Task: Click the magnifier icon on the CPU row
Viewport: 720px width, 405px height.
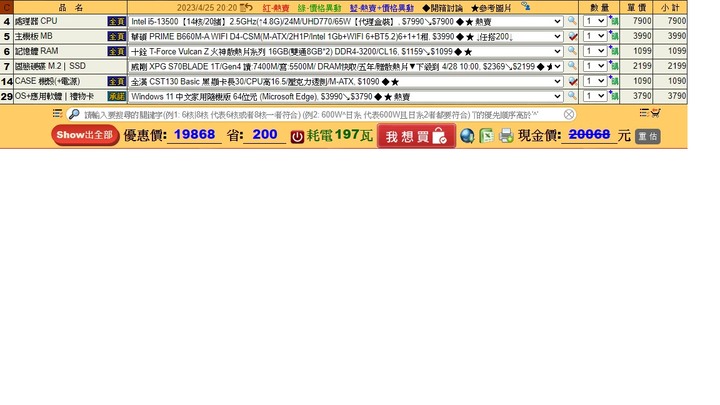Action: tap(572, 21)
